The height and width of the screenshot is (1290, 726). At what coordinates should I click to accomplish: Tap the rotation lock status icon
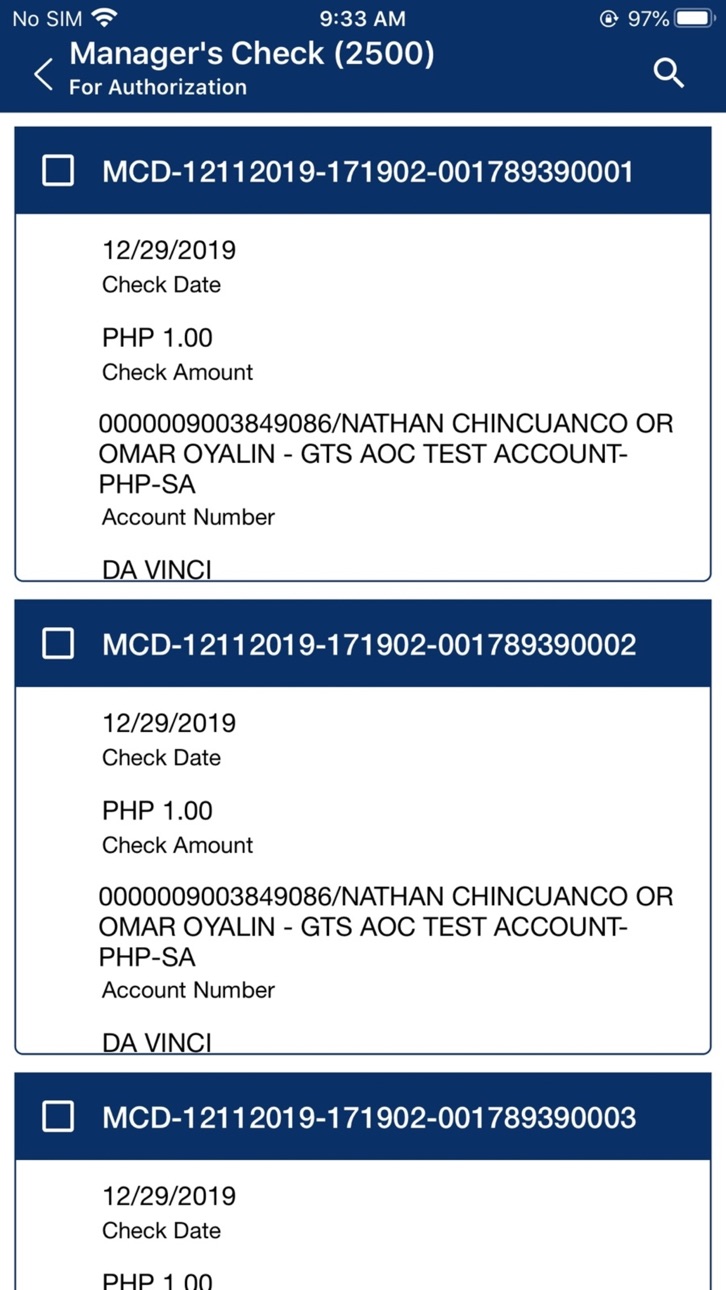click(610, 18)
